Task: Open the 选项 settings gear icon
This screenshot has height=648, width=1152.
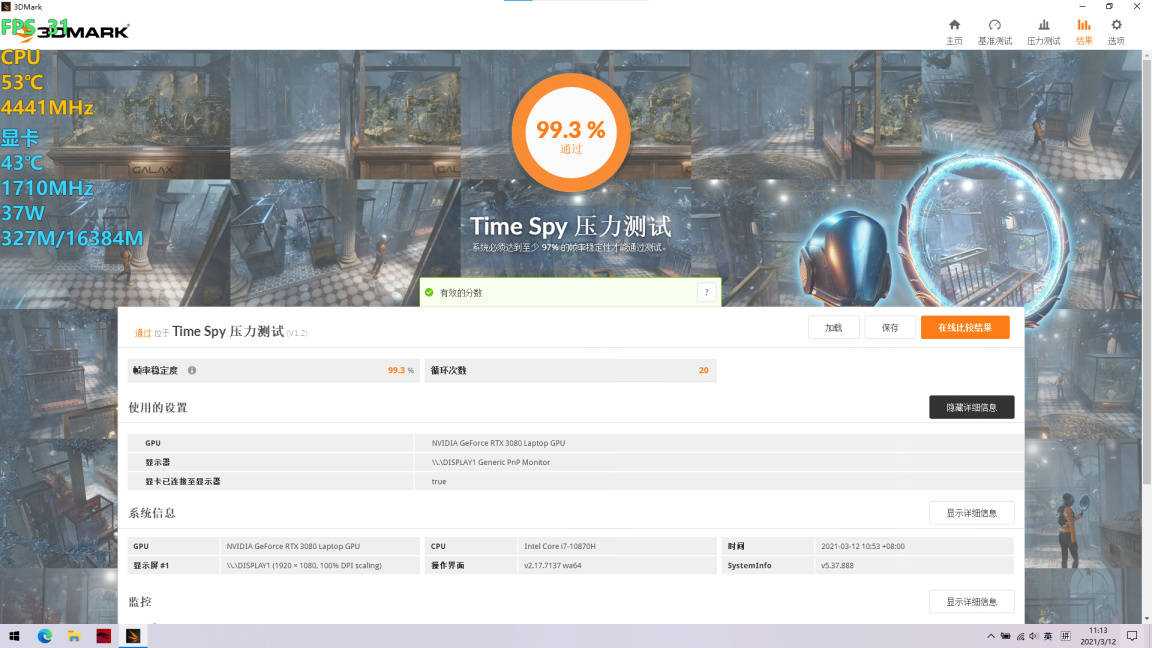Action: 1115,29
